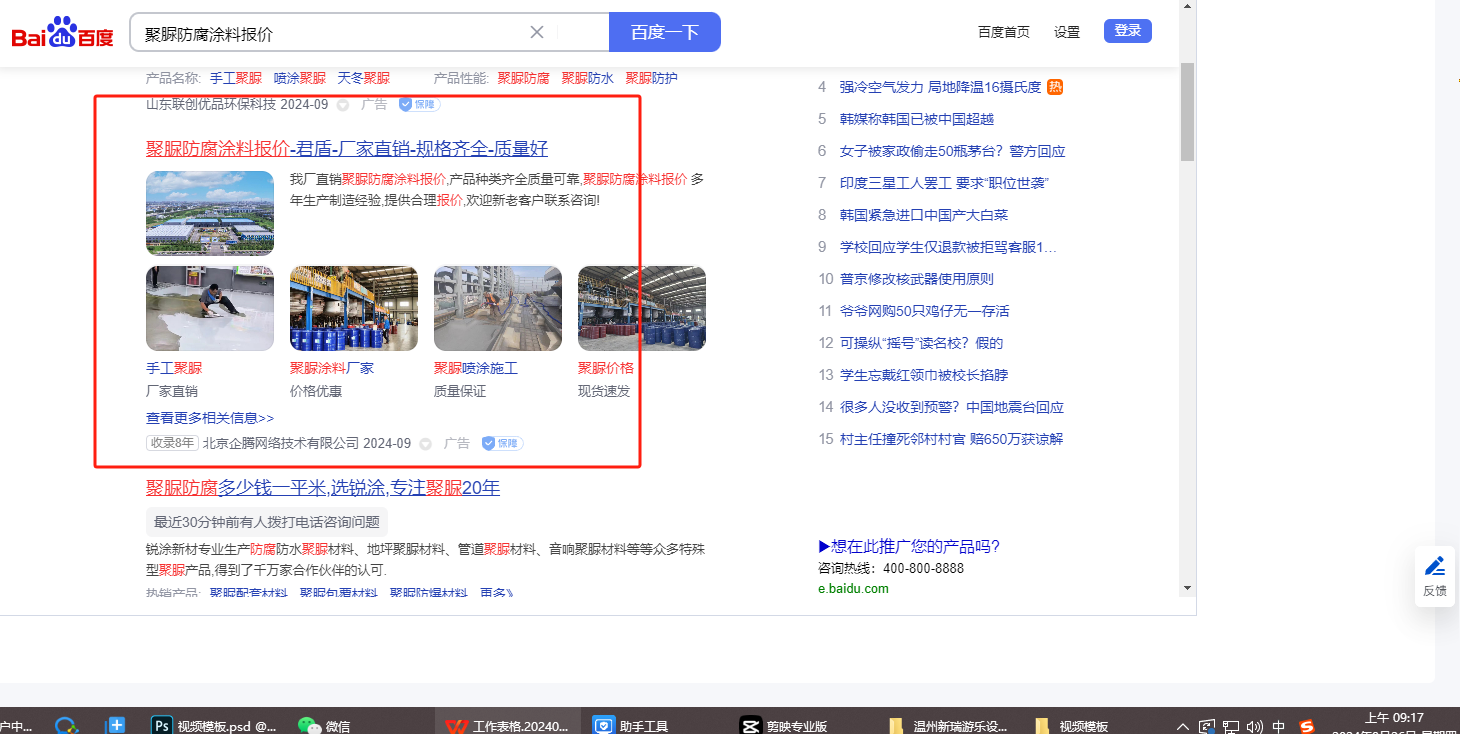
Task: Open the 聚脲喷涂施工 link
Action: 476,368
